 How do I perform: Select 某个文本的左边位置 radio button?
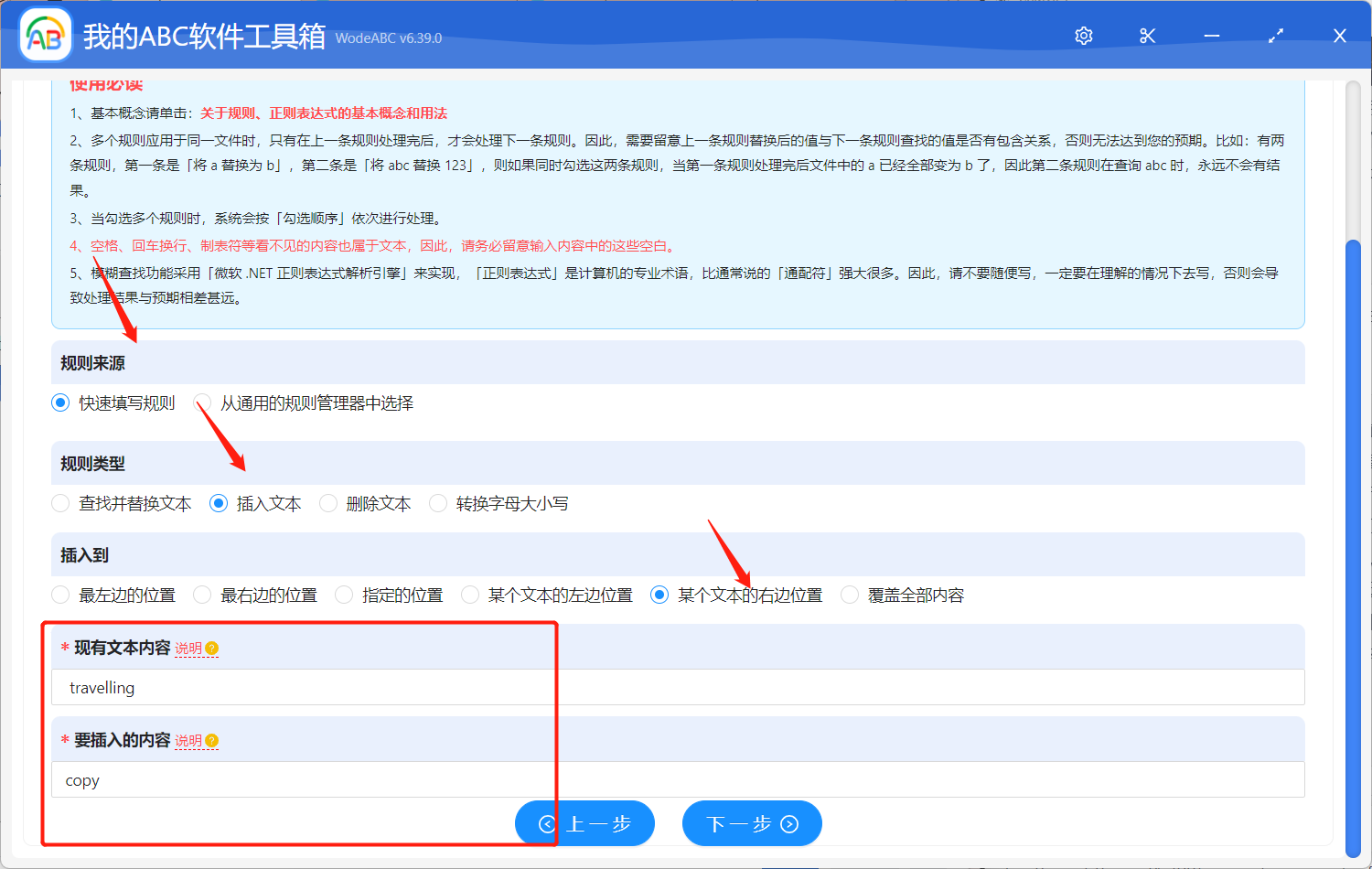[x=470, y=595]
